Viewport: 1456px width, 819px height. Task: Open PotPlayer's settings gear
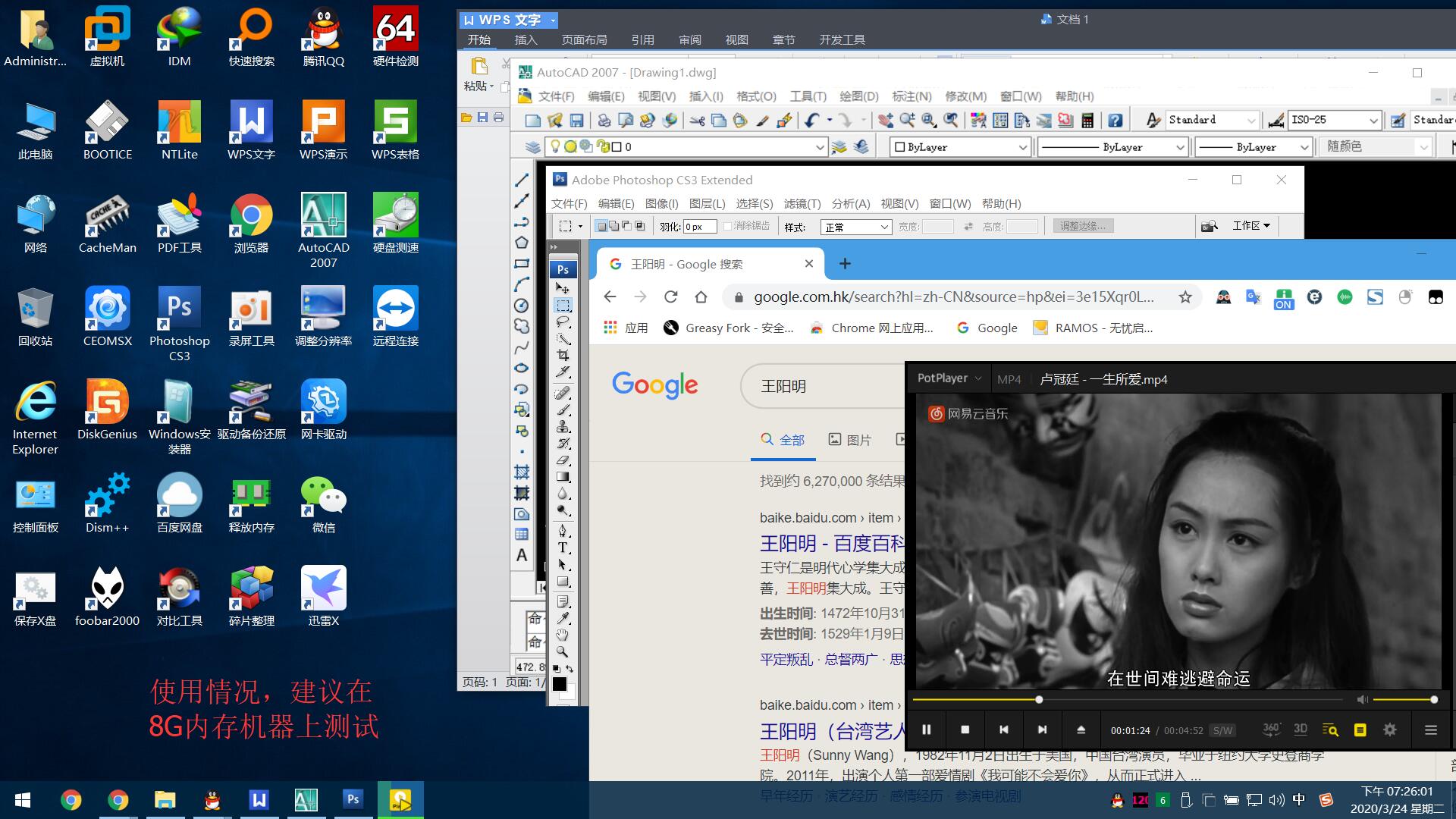point(1389,730)
